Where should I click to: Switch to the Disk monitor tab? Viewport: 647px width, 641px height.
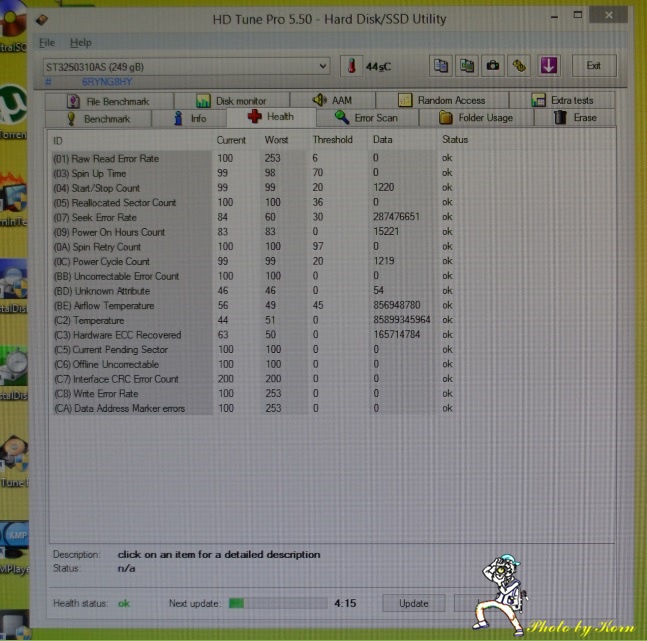(231, 101)
